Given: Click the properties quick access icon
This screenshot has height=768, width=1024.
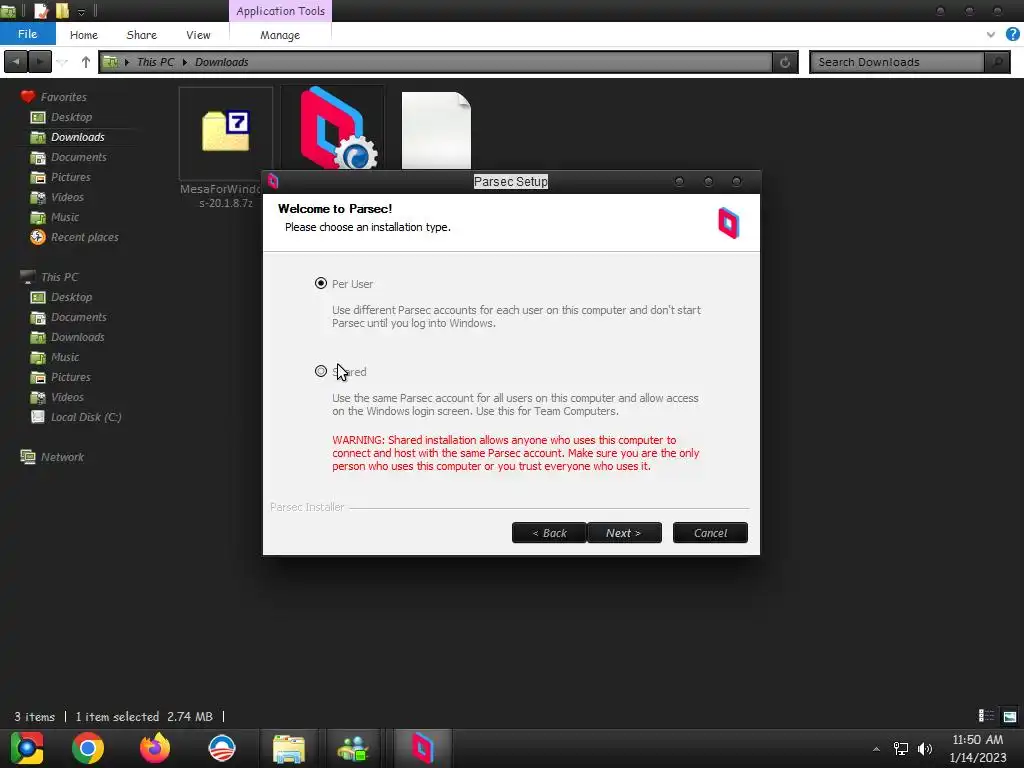Looking at the screenshot, I should 41,10.
